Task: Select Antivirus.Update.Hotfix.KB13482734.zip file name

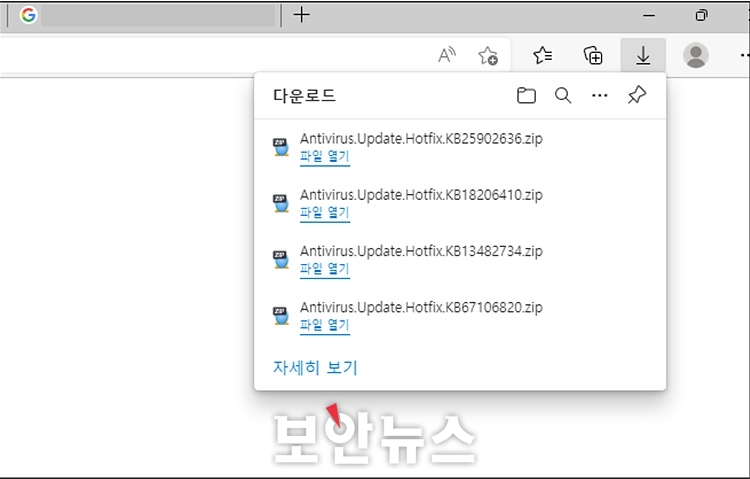Action: point(421,251)
